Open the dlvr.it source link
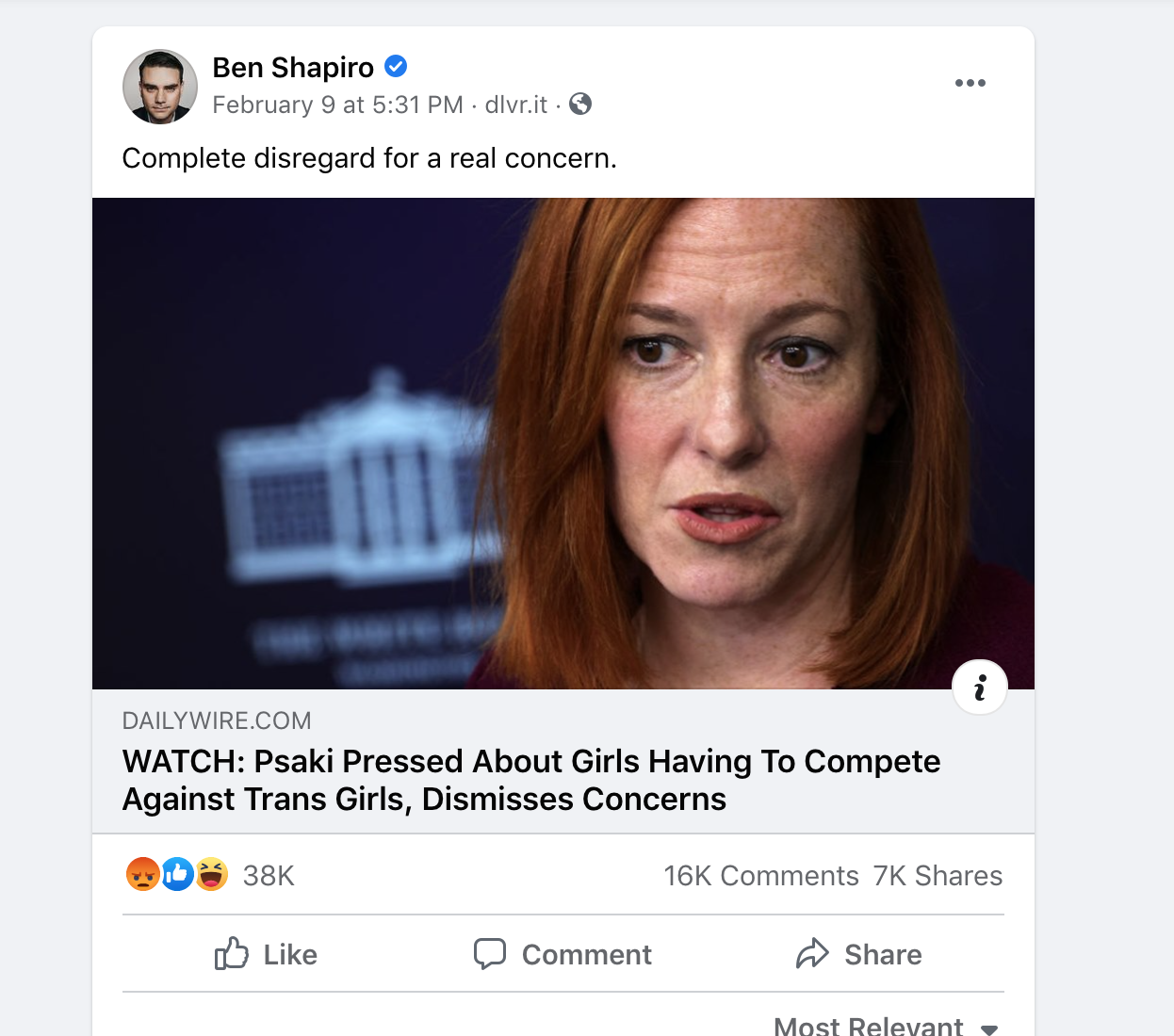 pyautogui.click(x=515, y=105)
